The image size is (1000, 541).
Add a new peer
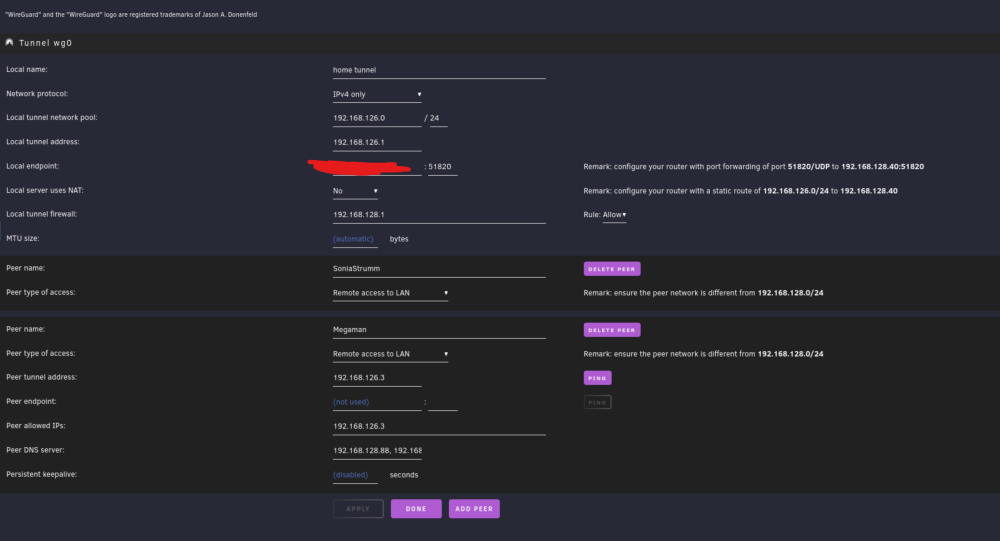(x=474, y=508)
